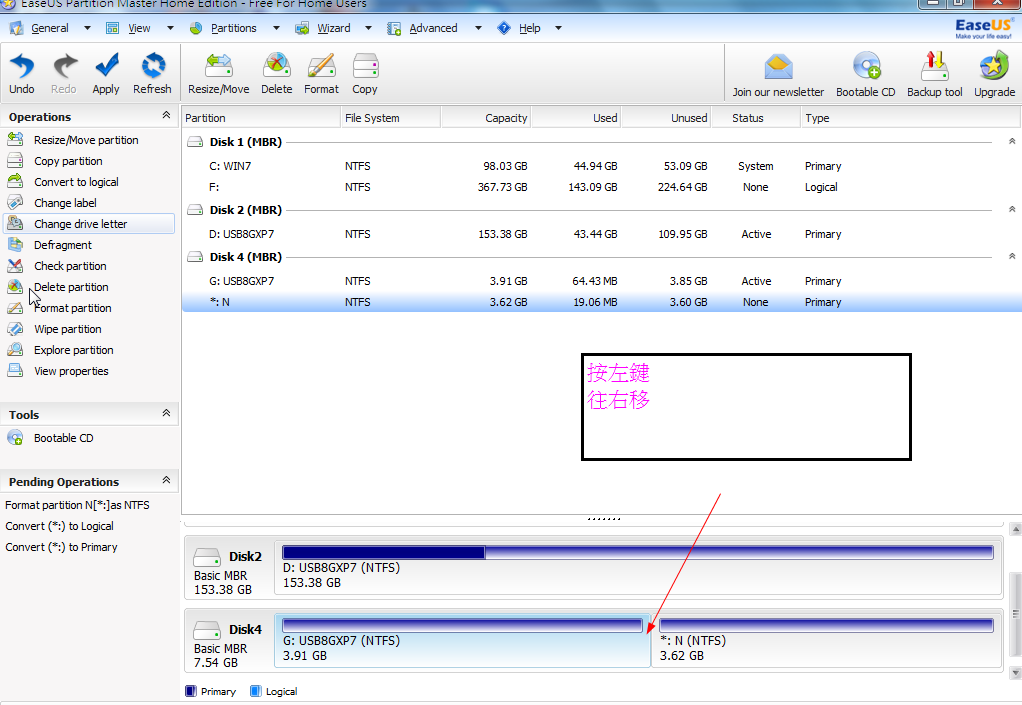
Task: Select D: USB8GXP7 block in Disk2 map
Action: click(x=637, y=568)
